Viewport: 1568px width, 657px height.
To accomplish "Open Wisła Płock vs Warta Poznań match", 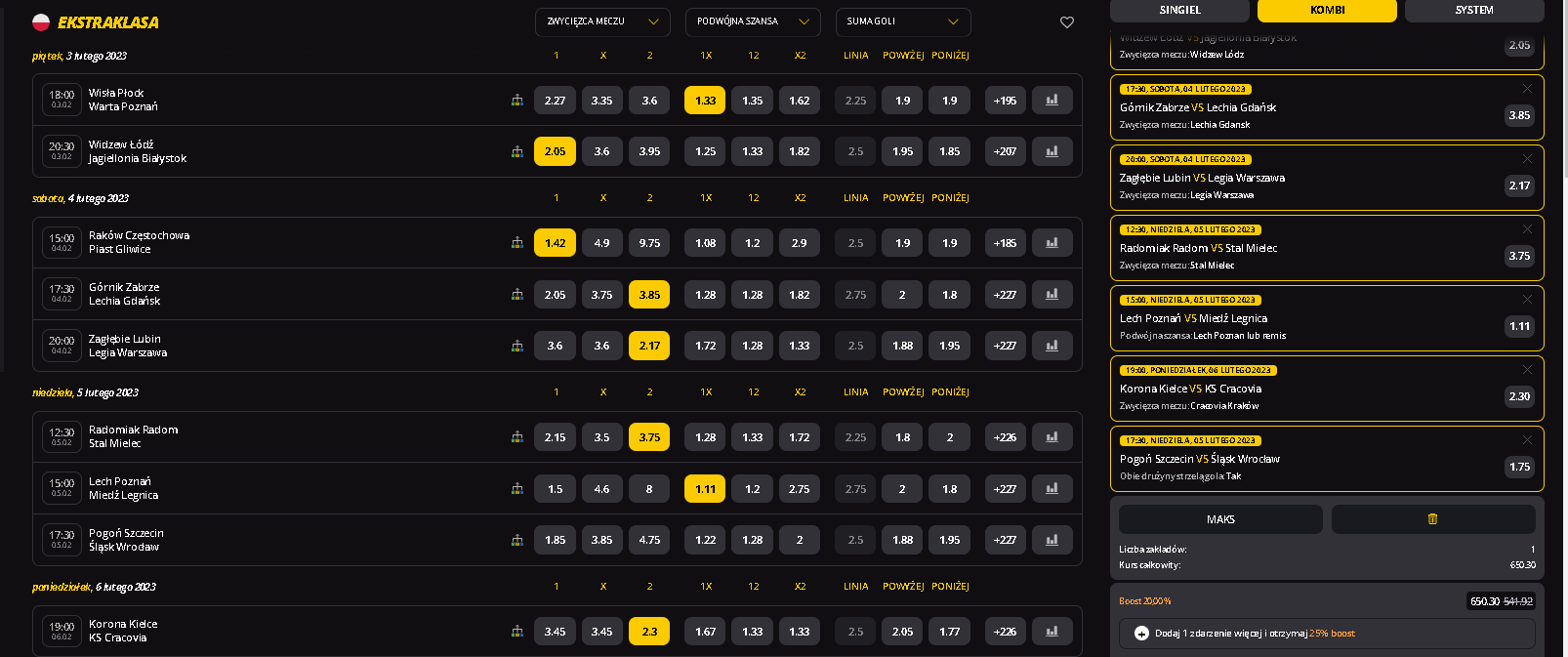I will [123, 100].
